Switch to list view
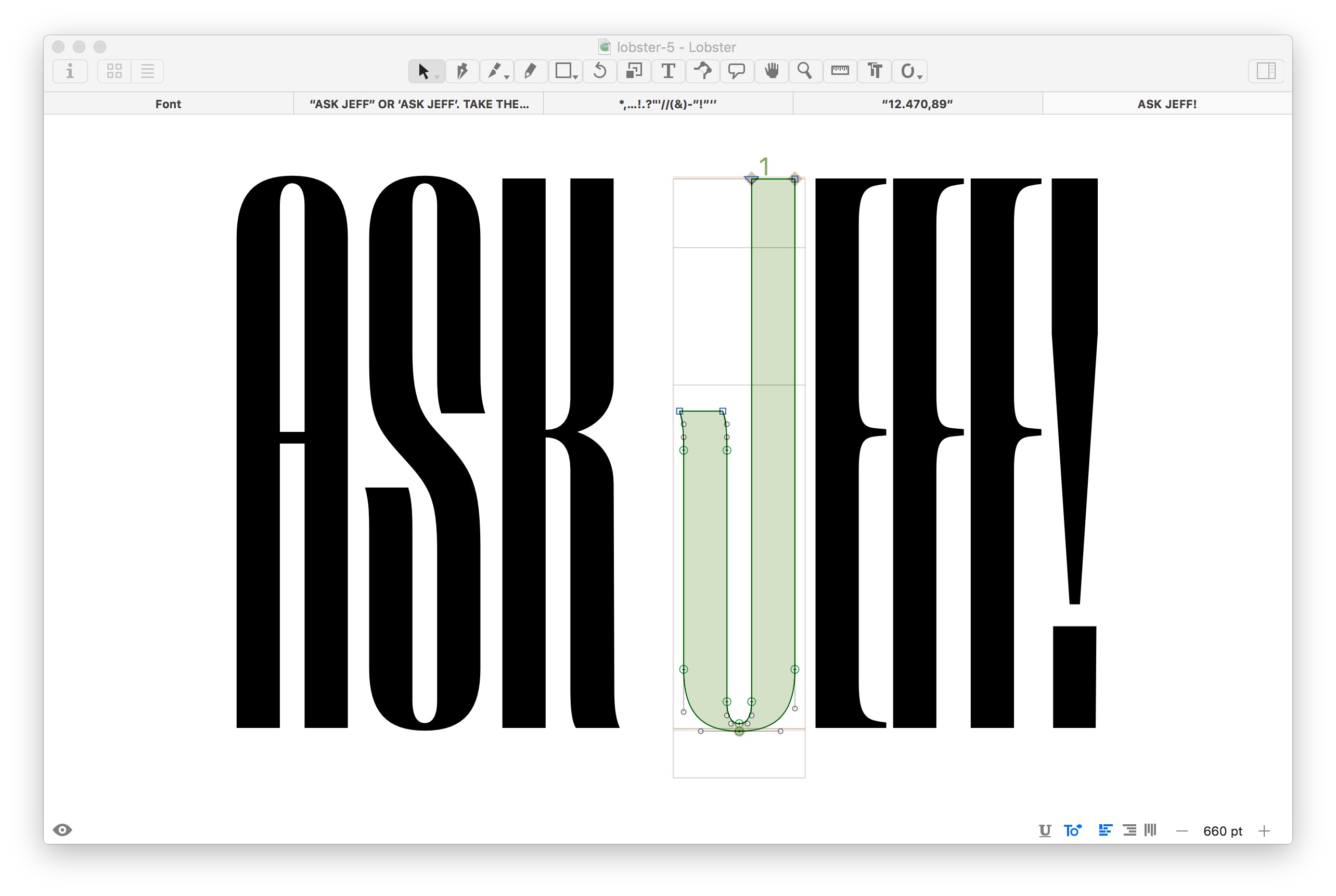Screen dimensions: 1336x896 (147, 71)
